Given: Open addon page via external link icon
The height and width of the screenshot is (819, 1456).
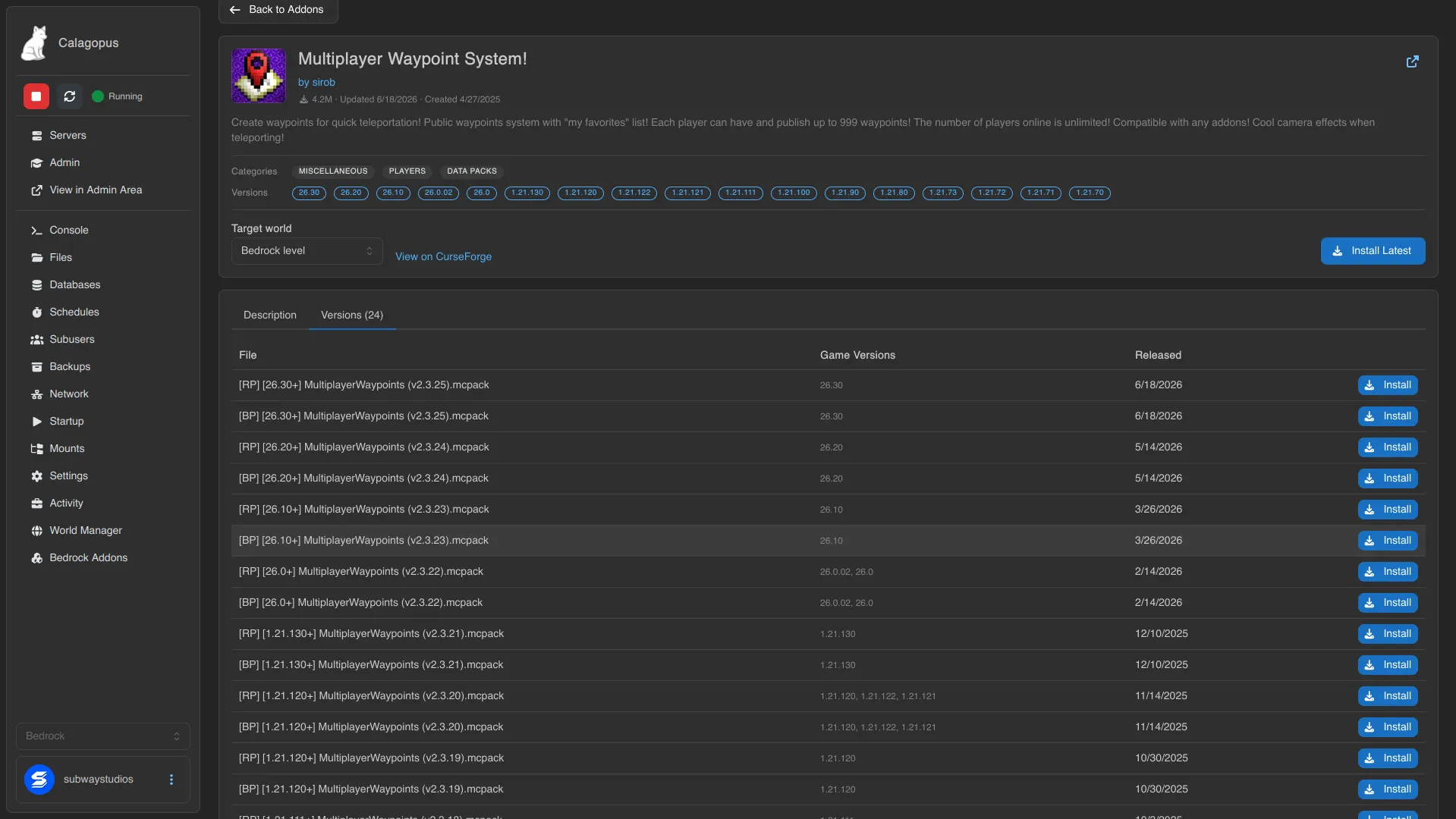Looking at the screenshot, I should coord(1412,61).
